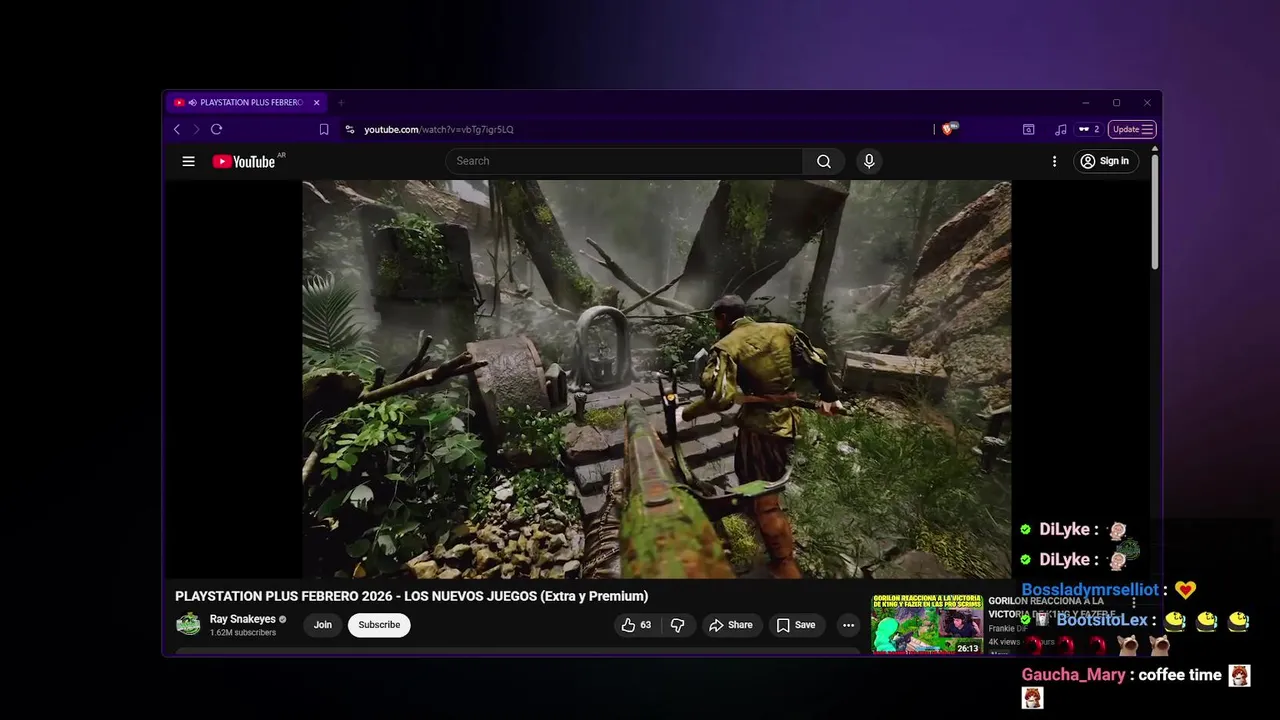Screen dimensions: 1280x720
Task: Dislike the video
Action: click(677, 625)
